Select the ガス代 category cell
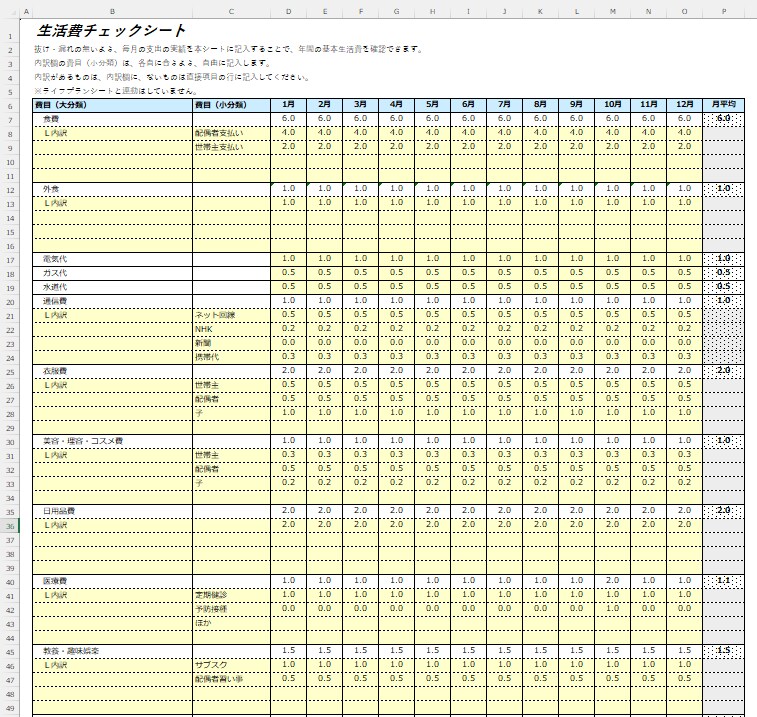Viewport: 757px width, 717px height. [x=112, y=273]
